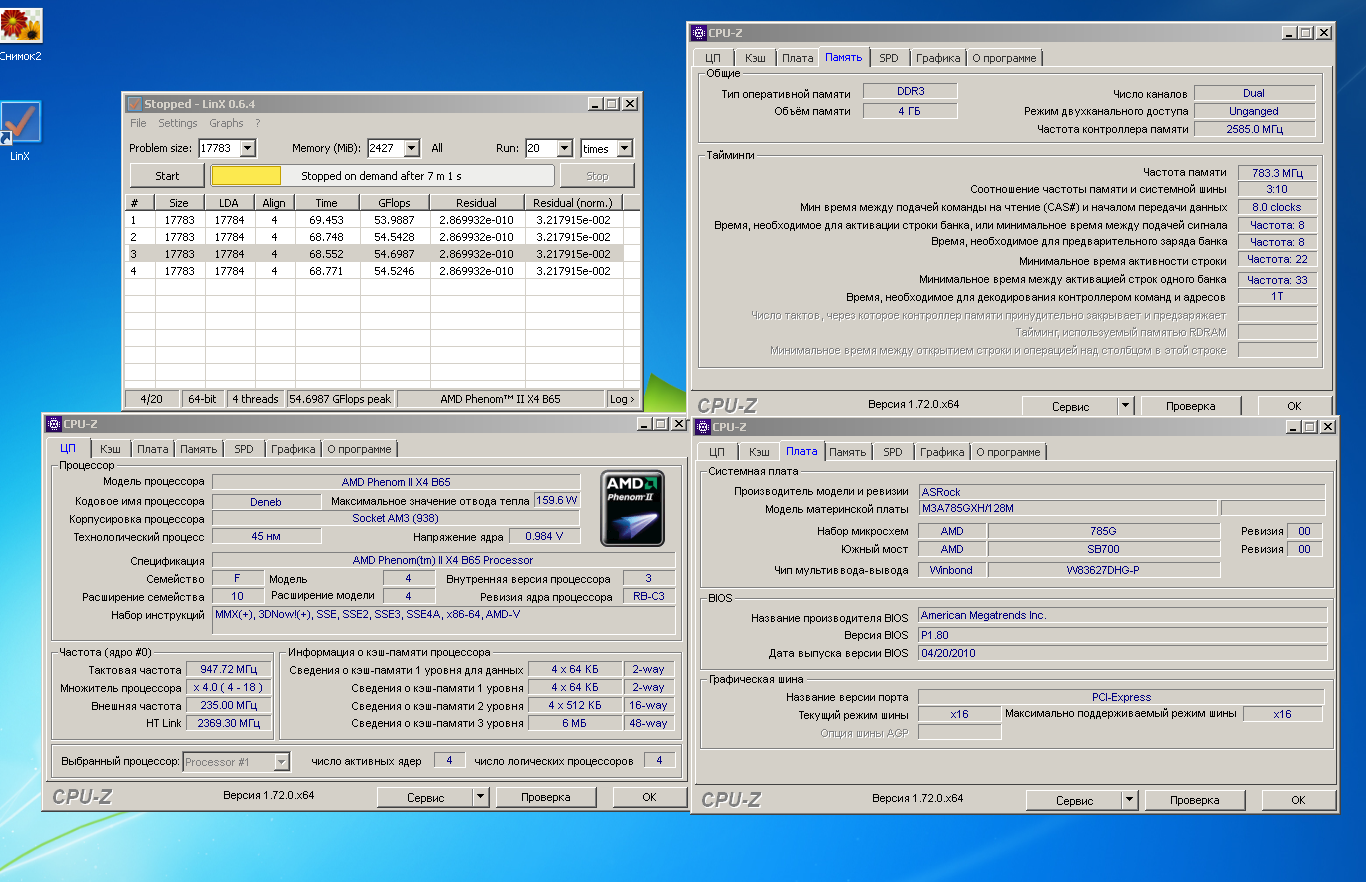Screen dimensions: 1366x882
Task: Open the Снимок2 desktop icon
Action: tap(21, 25)
